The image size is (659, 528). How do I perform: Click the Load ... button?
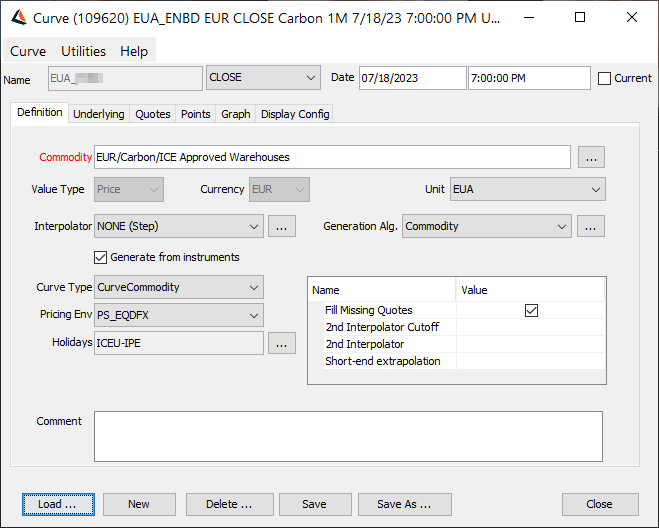pyautogui.click(x=58, y=504)
